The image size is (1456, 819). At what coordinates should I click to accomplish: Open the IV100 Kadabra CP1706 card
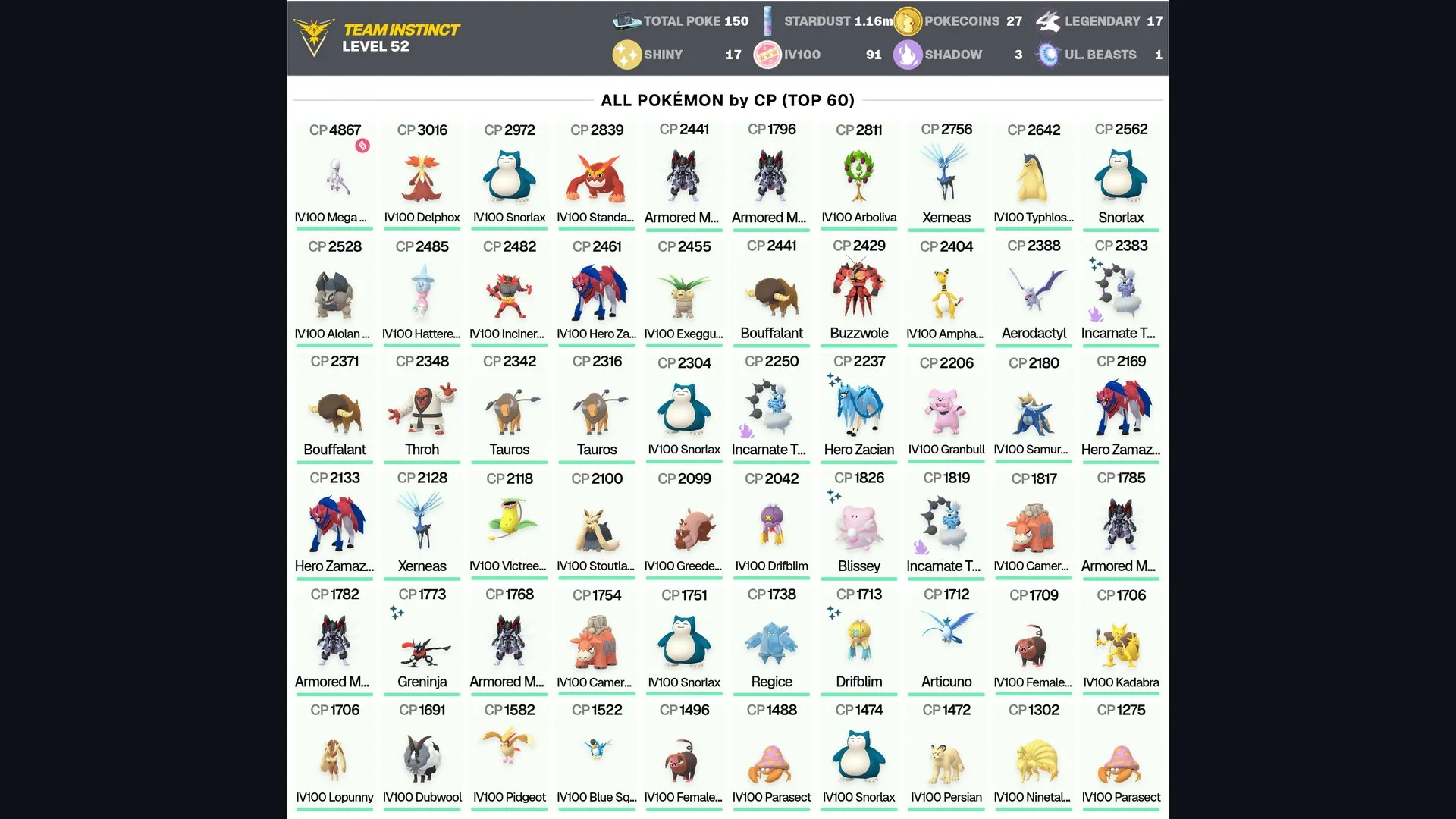click(x=1121, y=641)
